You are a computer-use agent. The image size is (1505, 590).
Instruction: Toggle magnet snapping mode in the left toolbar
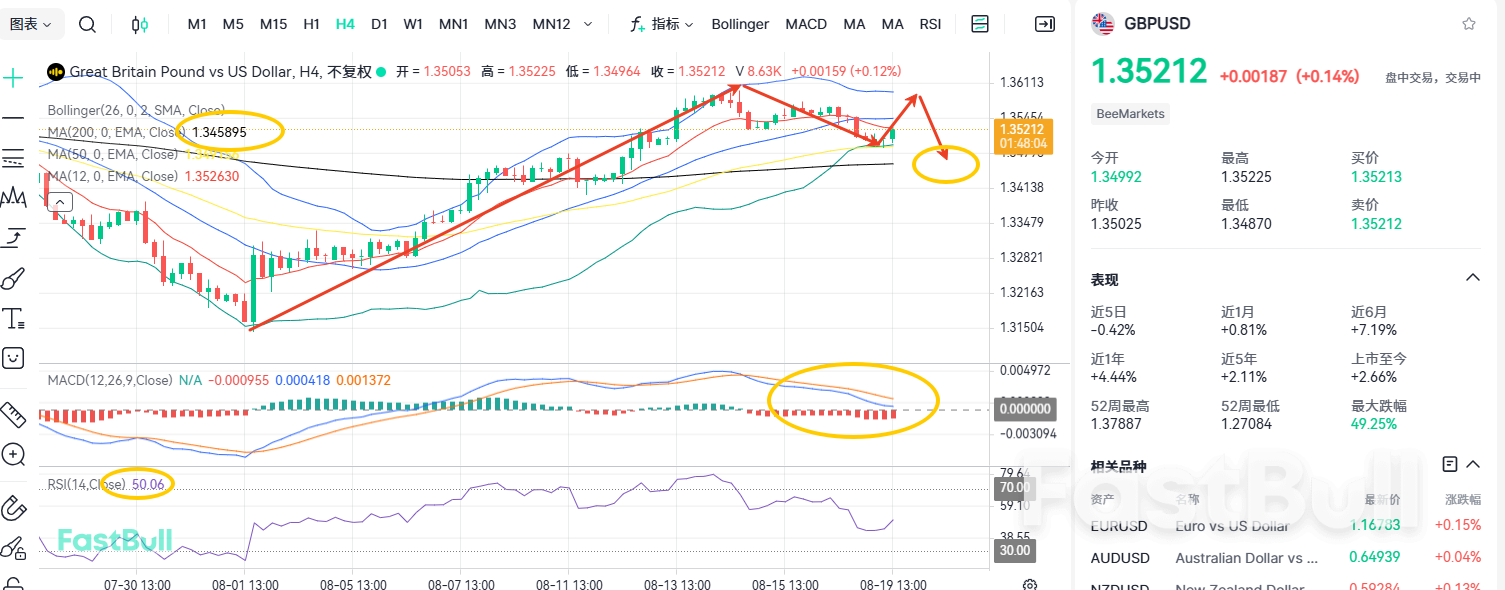(x=14, y=508)
